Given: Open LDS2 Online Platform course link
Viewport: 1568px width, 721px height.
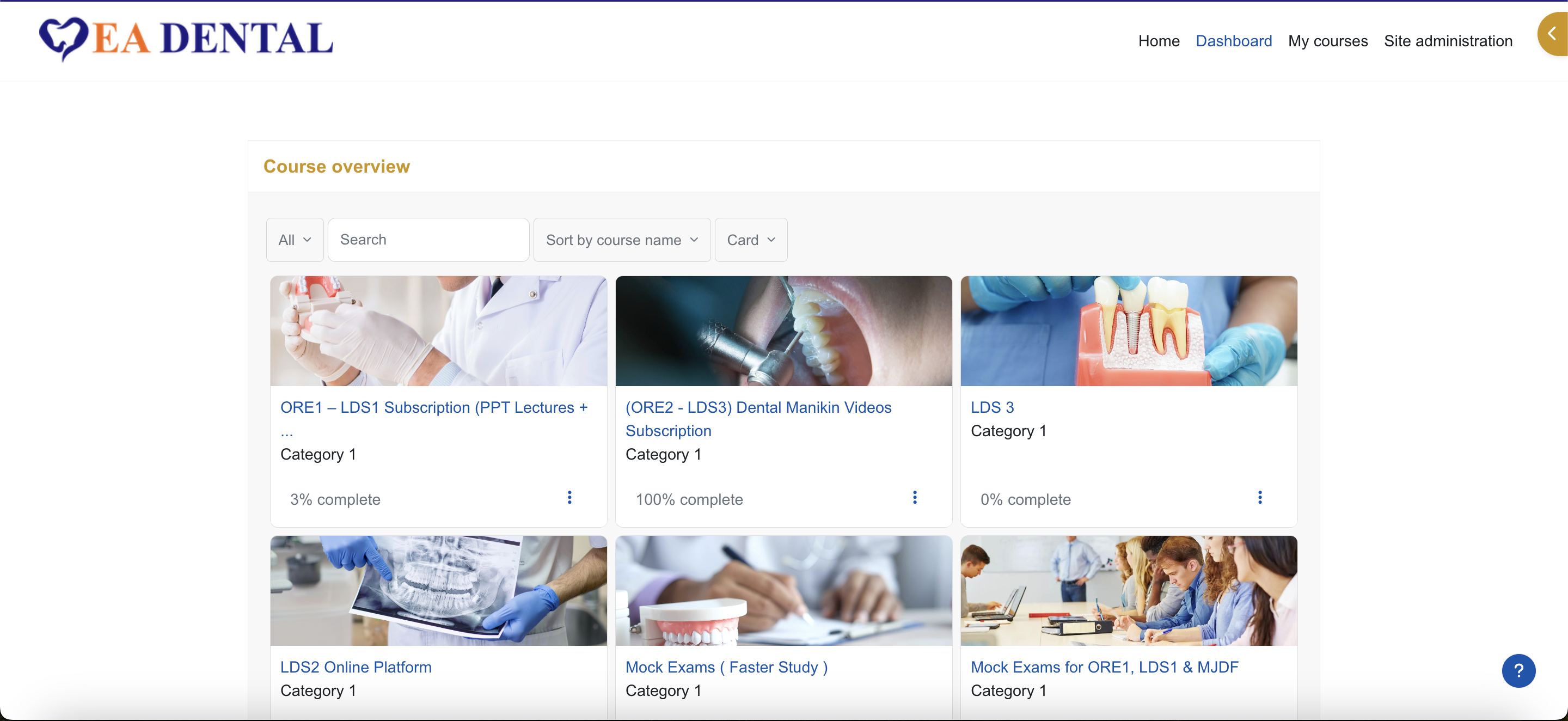Looking at the screenshot, I should click(x=356, y=667).
